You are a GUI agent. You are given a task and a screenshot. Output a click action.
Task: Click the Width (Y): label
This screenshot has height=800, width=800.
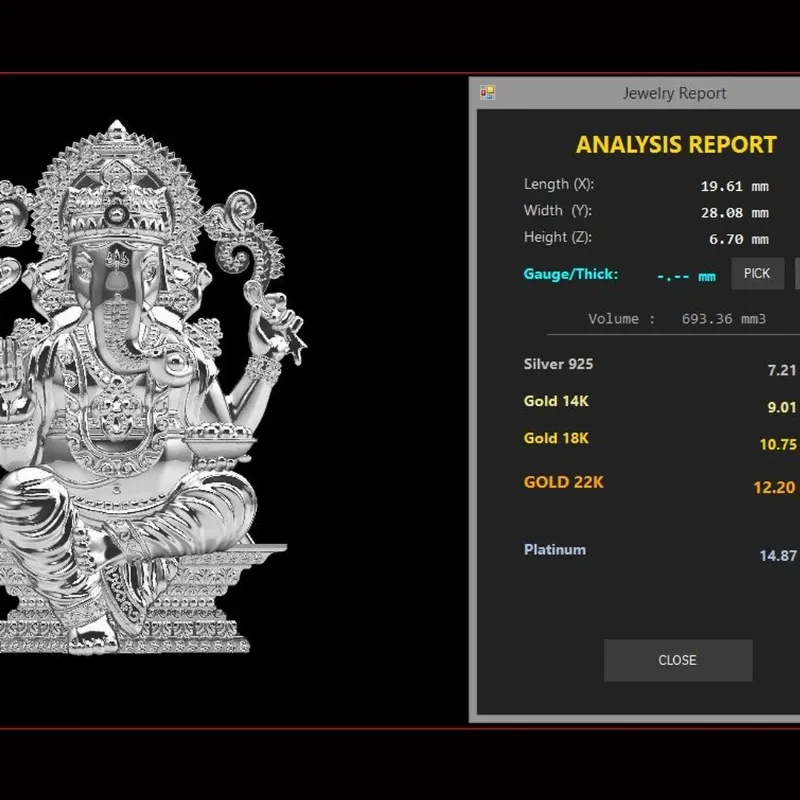coord(558,211)
